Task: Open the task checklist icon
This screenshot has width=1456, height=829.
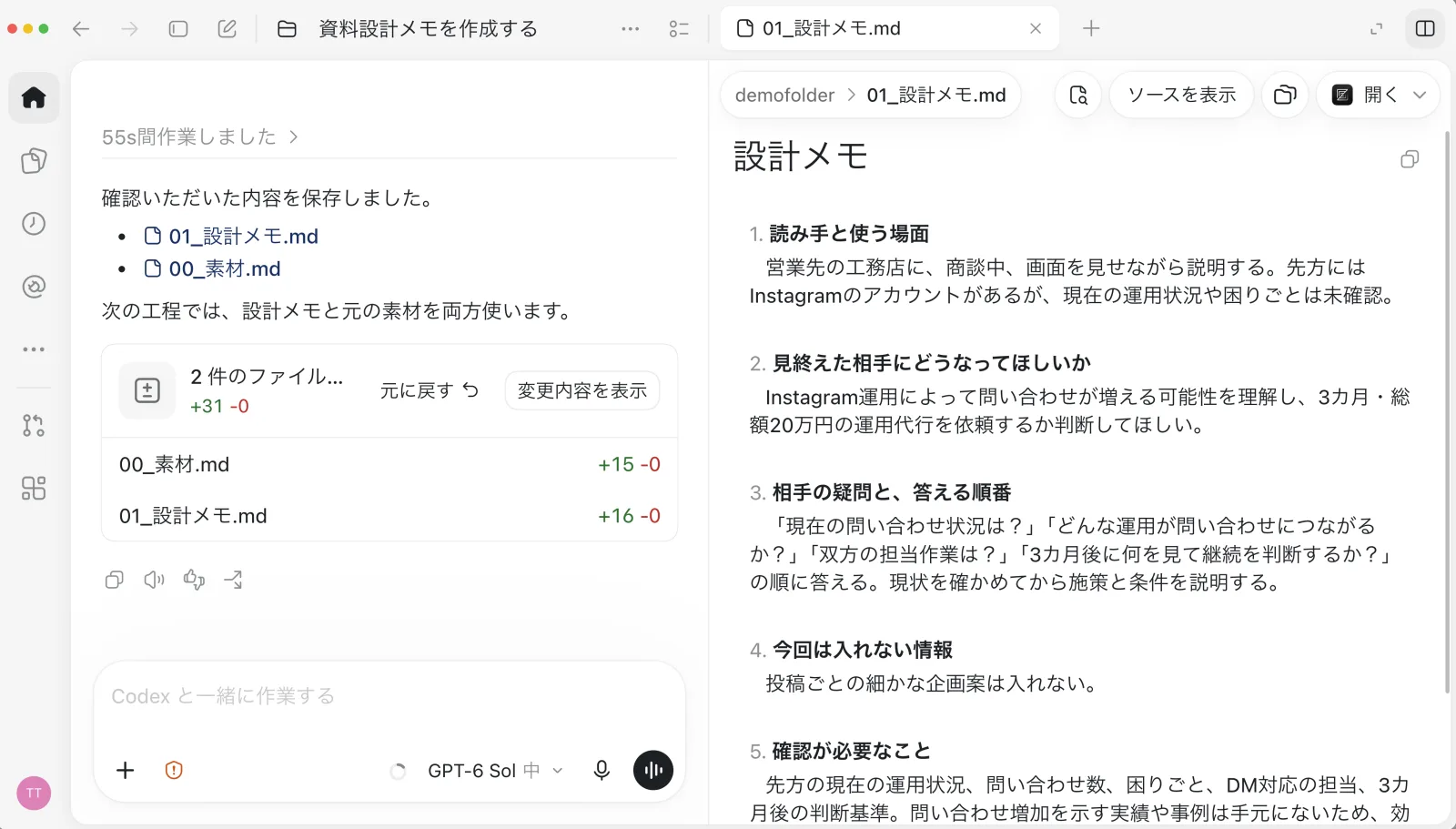Action: point(679,29)
